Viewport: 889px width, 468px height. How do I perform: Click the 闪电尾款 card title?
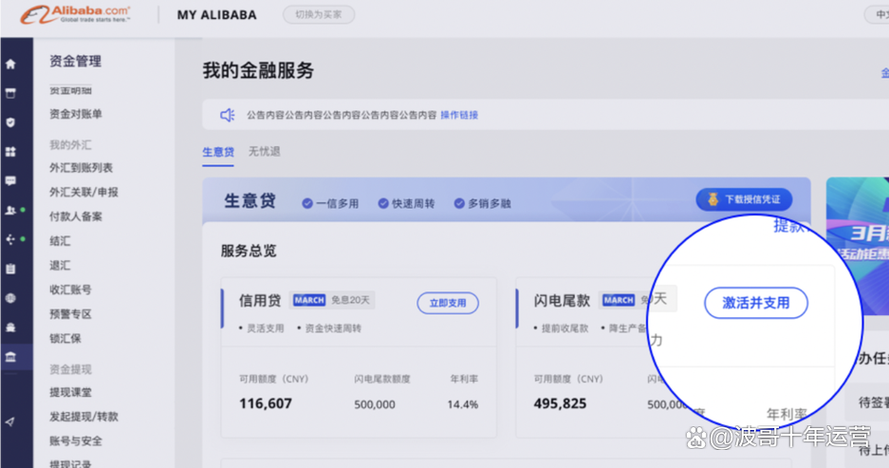click(x=562, y=301)
